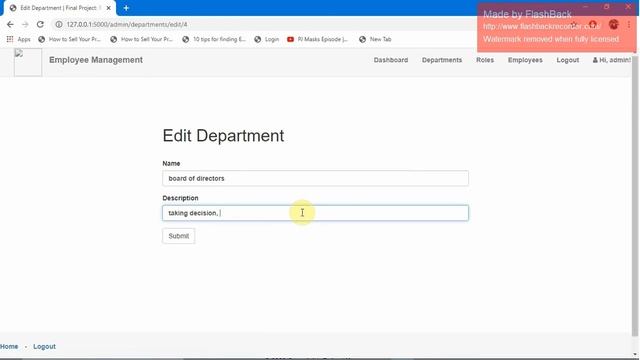The image size is (640, 360).
Task: Click the 'Edit Department' heading text
Action: click(x=223, y=136)
